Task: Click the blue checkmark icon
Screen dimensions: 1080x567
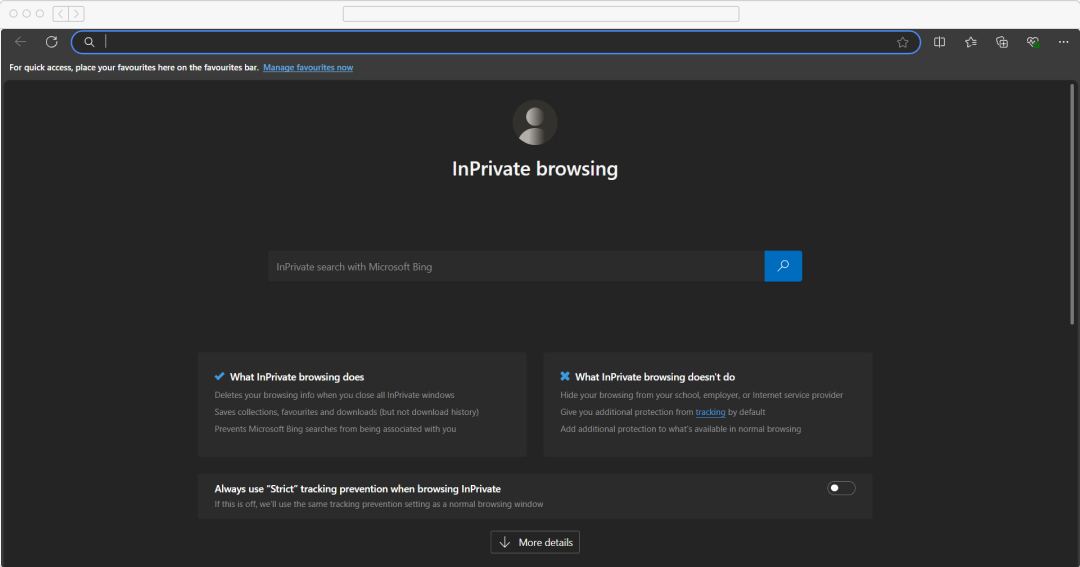Action: [220, 376]
